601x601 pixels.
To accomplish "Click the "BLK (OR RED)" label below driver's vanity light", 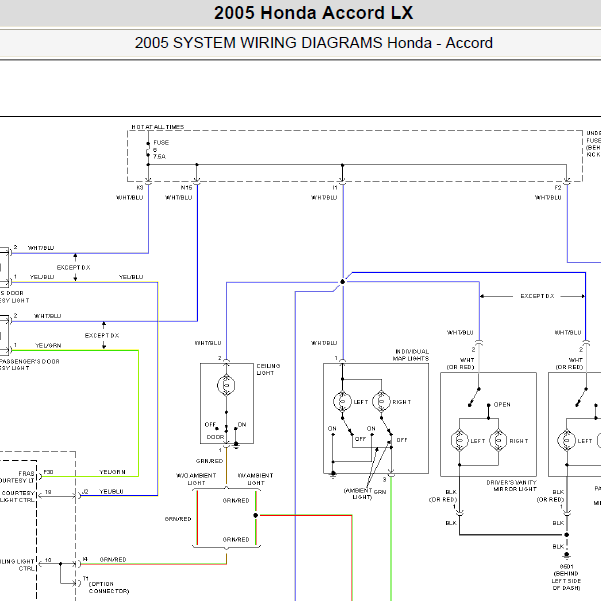I will coord(443,496).
